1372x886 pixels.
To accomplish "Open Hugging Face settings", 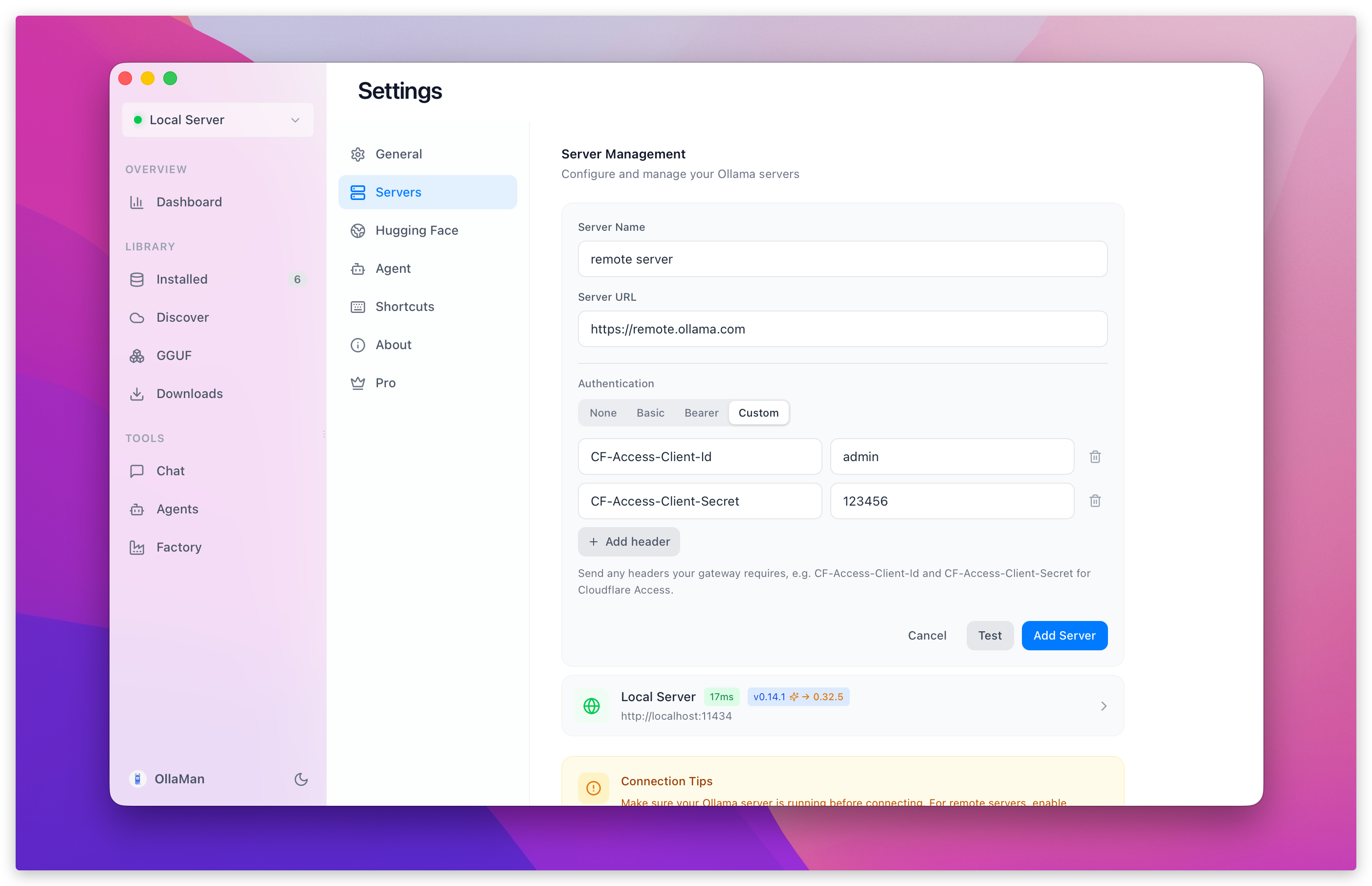I will pyautogui.click(x=427, y=230).
